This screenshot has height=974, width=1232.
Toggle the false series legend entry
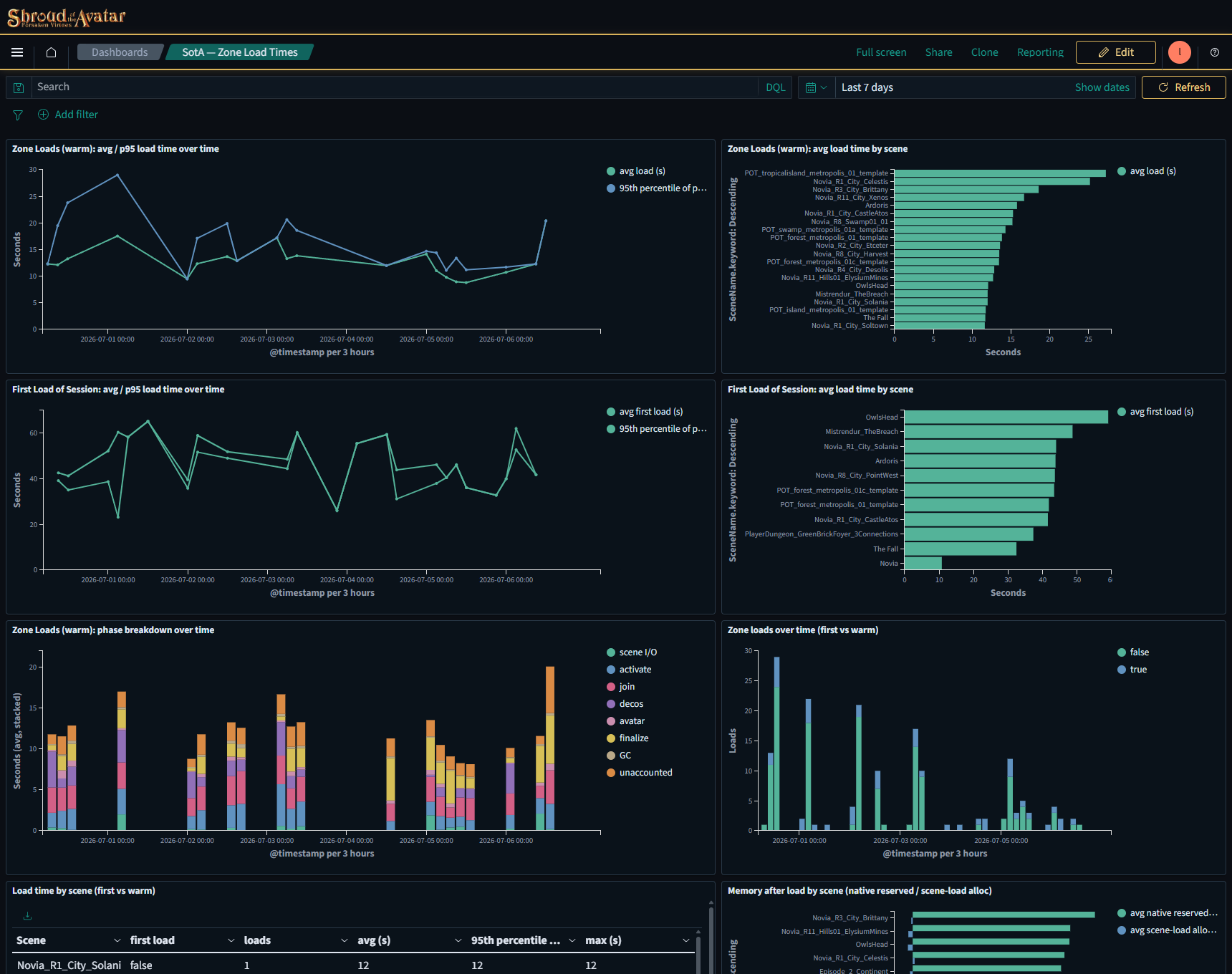tap(1133, 652)
